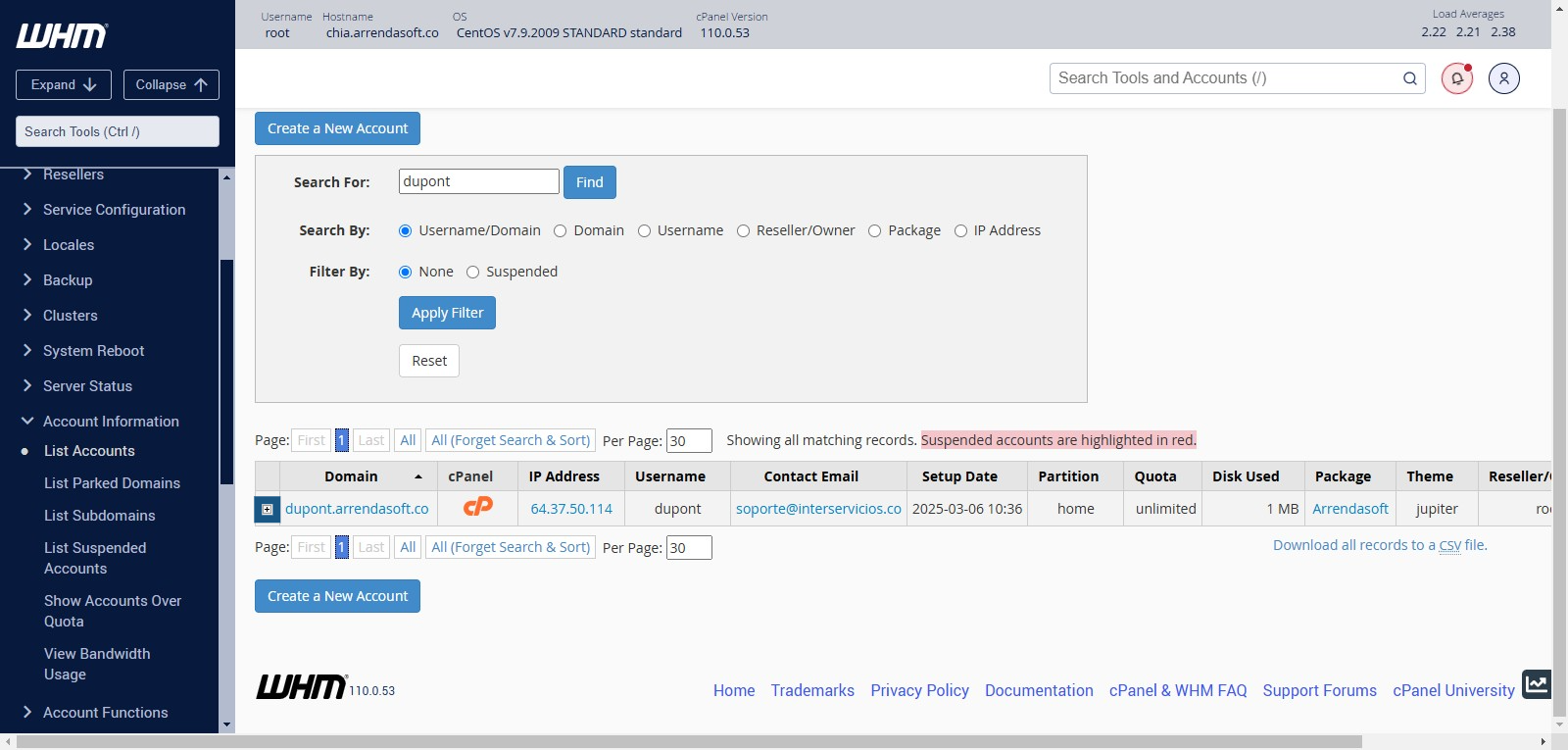Open cPanel University footer link
Image resolution: width=1568 pixels, height=750 pixels.
(1453, 690)
